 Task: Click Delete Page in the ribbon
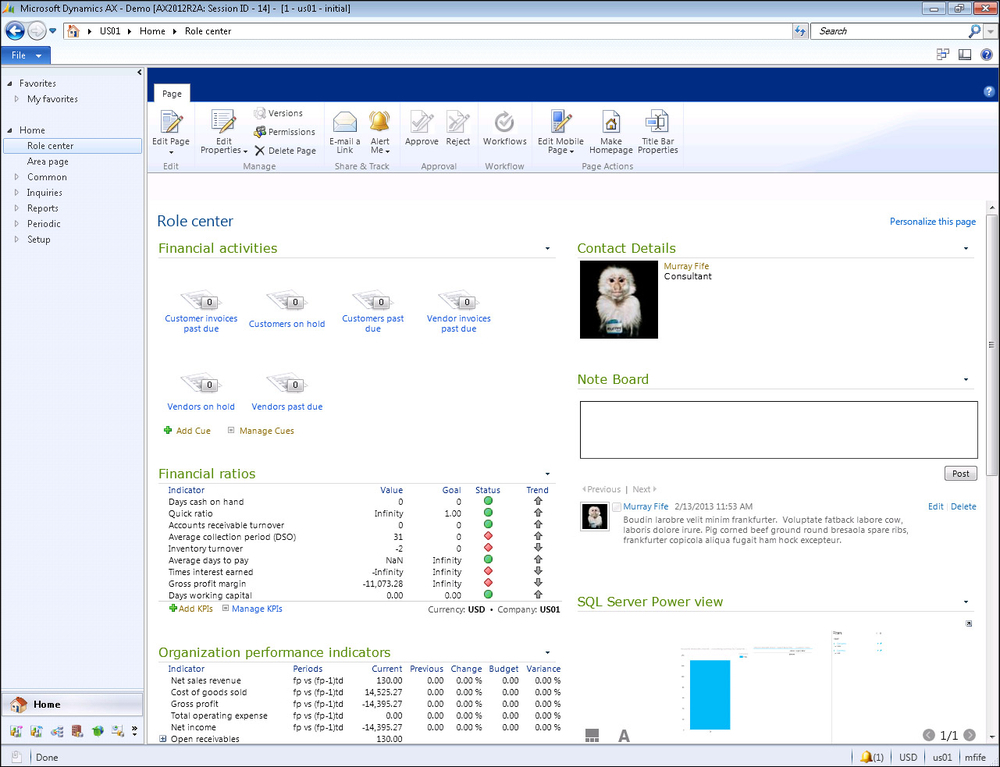[x=285, y=151]
